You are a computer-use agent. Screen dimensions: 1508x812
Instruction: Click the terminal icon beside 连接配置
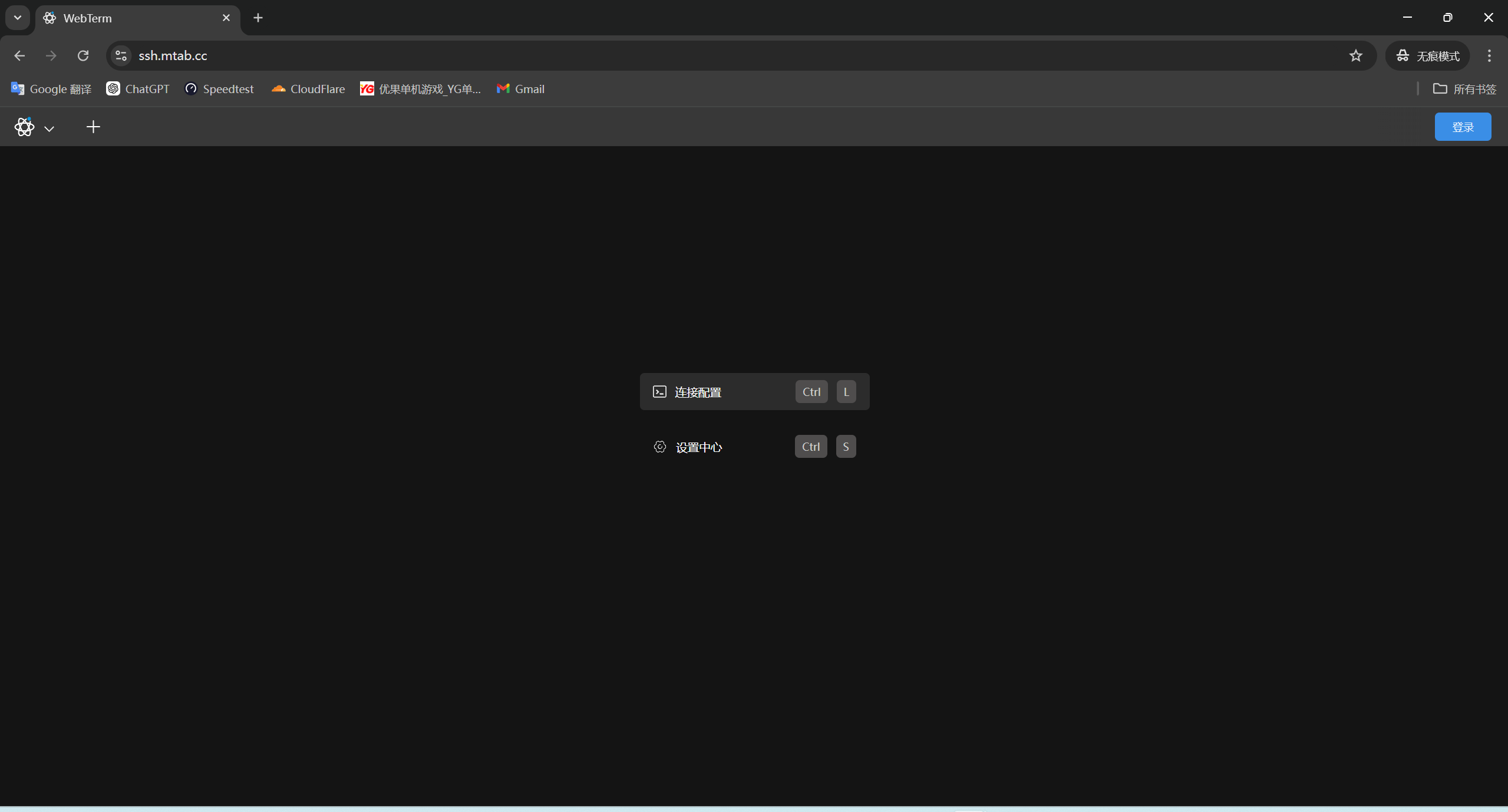coord(659,392)
